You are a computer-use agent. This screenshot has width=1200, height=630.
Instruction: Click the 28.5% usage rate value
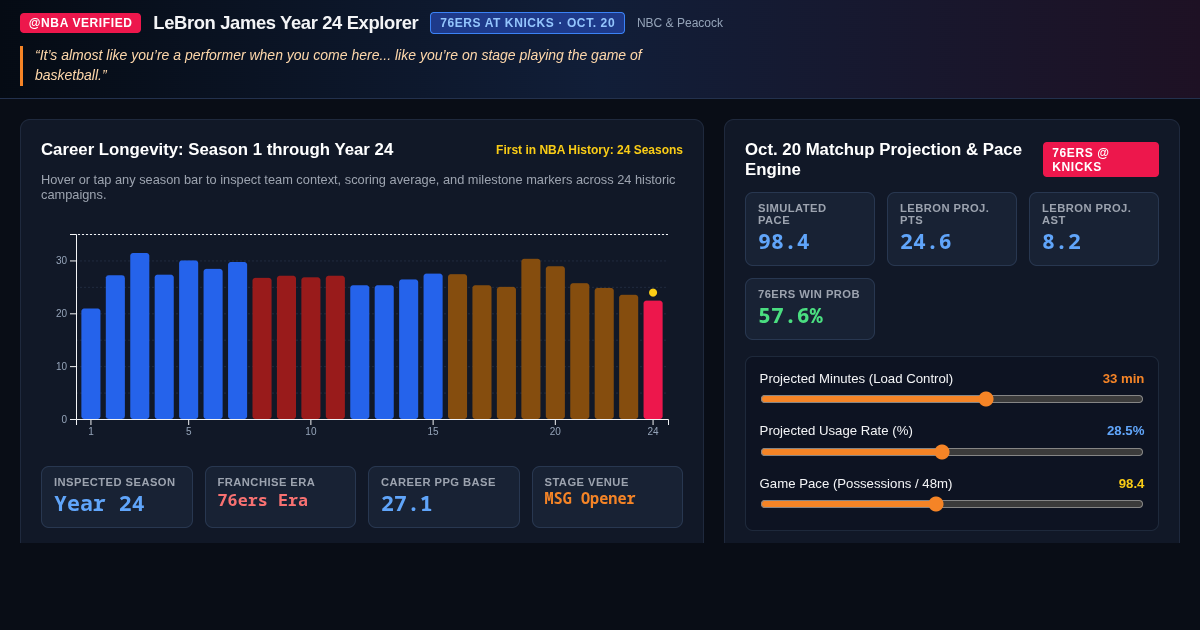(1125, 431)
